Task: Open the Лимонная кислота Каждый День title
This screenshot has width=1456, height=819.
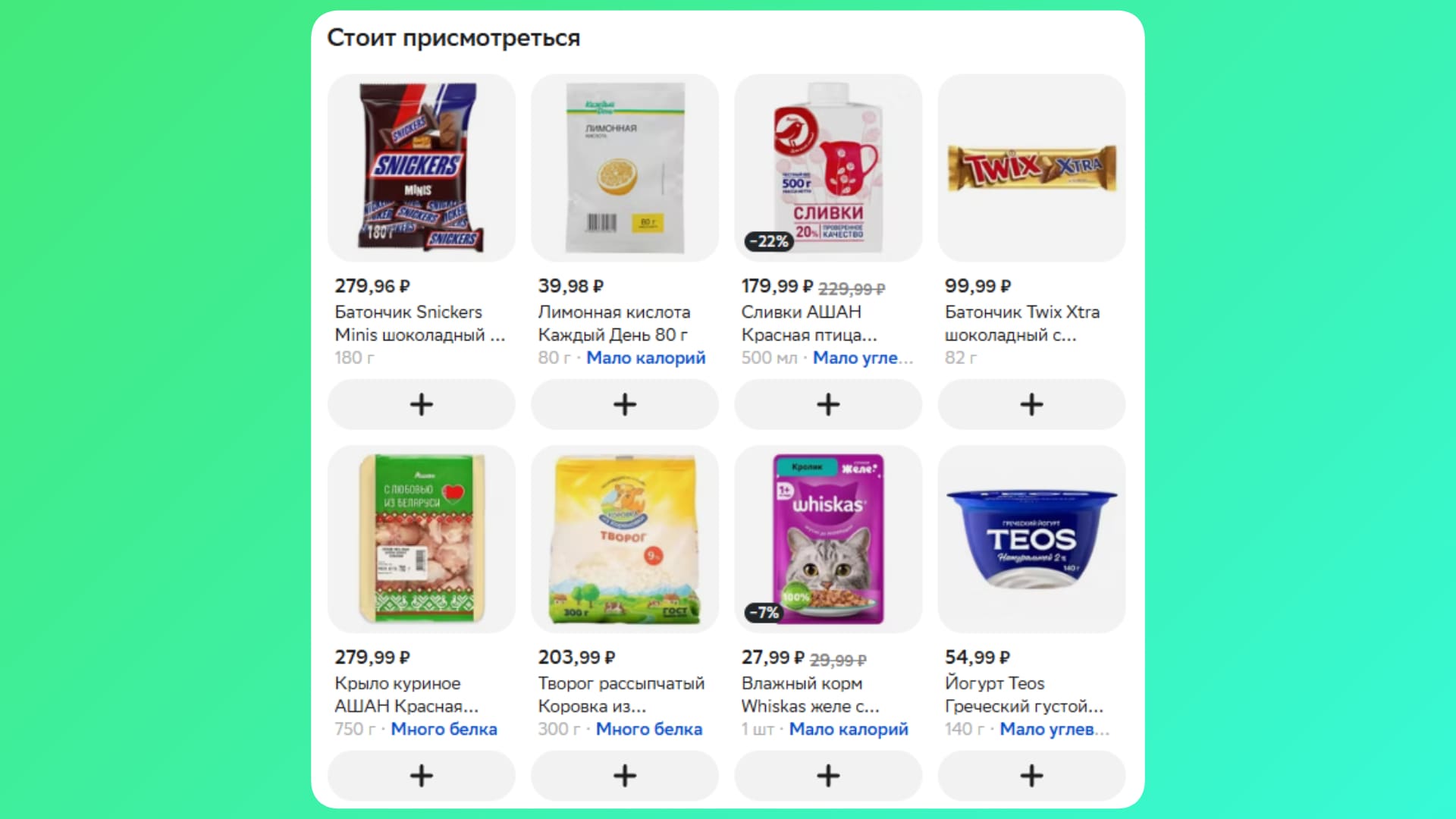Action: click(614, 323)
